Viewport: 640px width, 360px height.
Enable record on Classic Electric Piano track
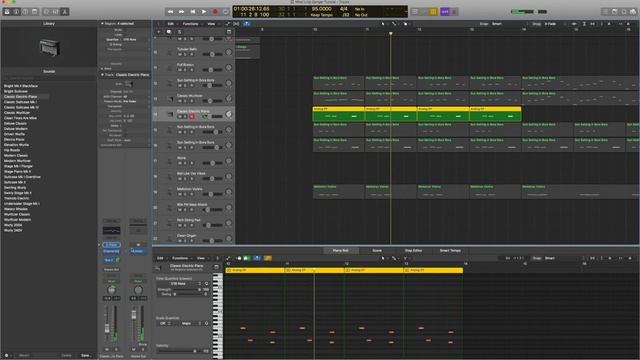(x=191, y=116)
